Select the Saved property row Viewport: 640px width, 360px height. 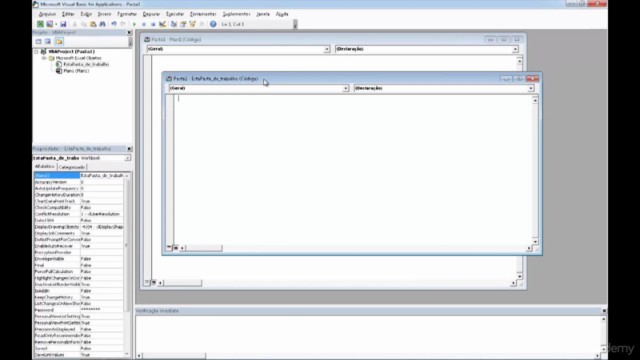point(78,349)
